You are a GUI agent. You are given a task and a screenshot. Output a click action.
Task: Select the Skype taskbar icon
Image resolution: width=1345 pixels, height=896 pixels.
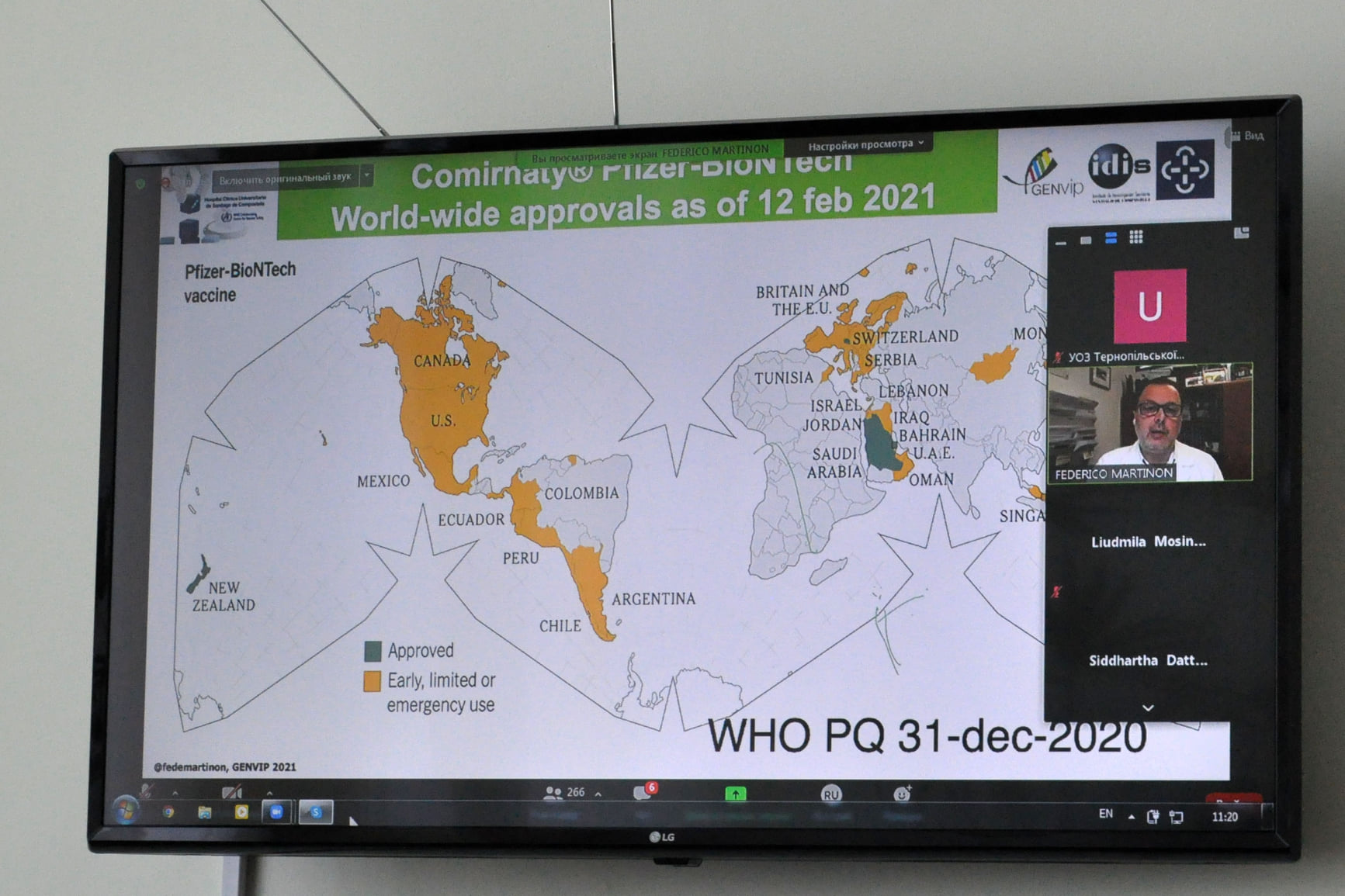point(316,812)
